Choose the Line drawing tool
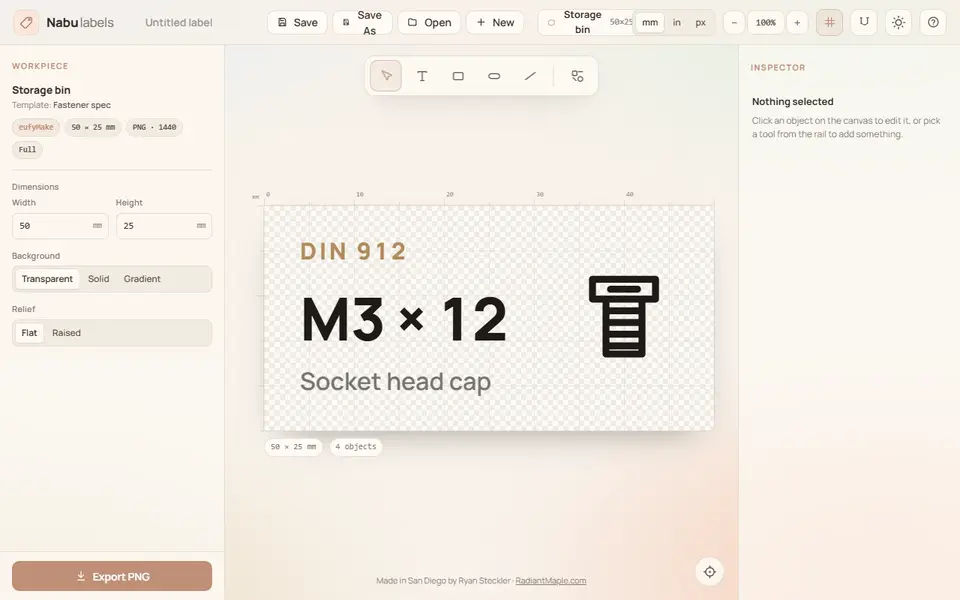This screenshot has height=600, width=960. pos(530,76)
